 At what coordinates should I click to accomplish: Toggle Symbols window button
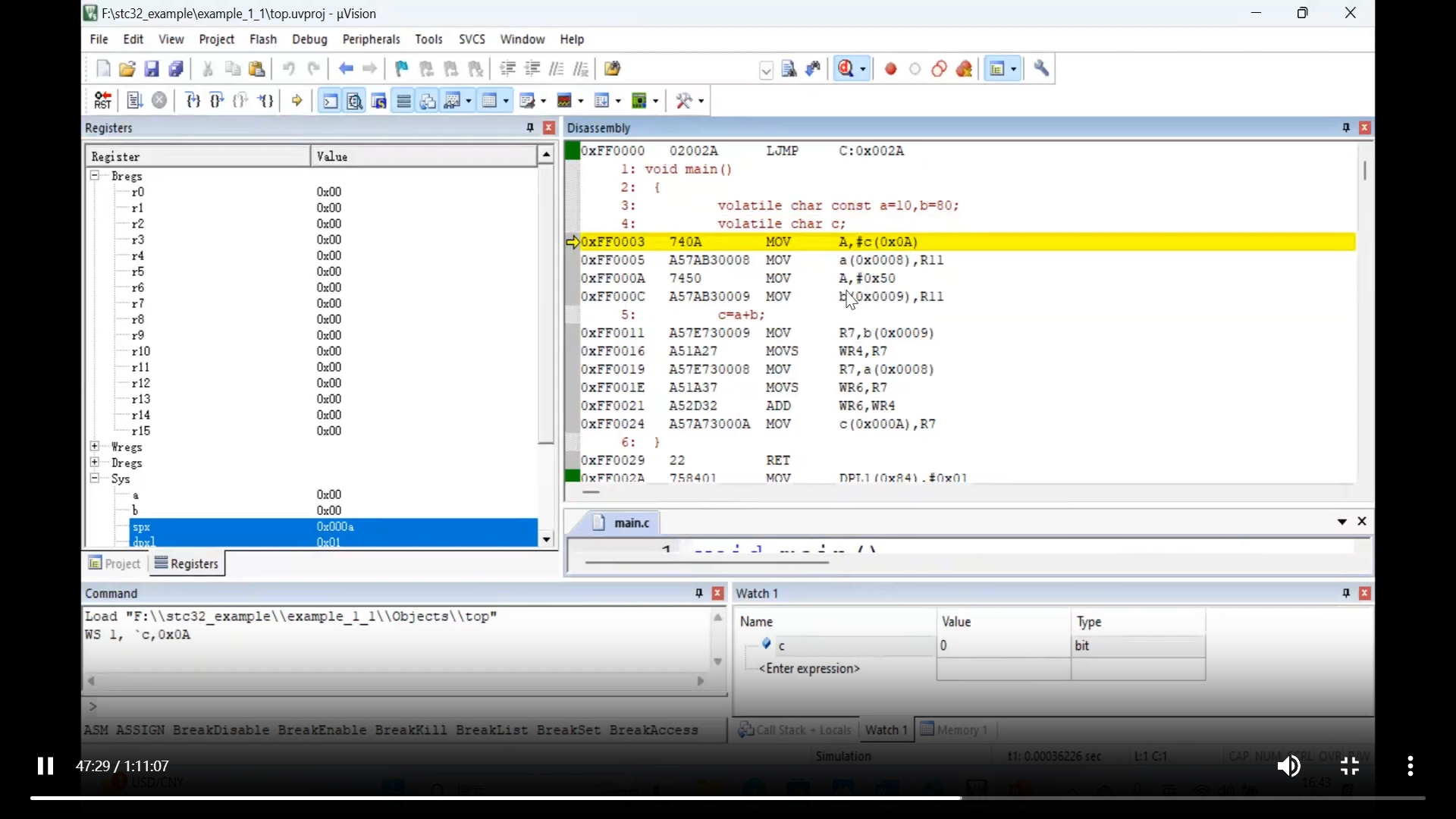[379, 101]
